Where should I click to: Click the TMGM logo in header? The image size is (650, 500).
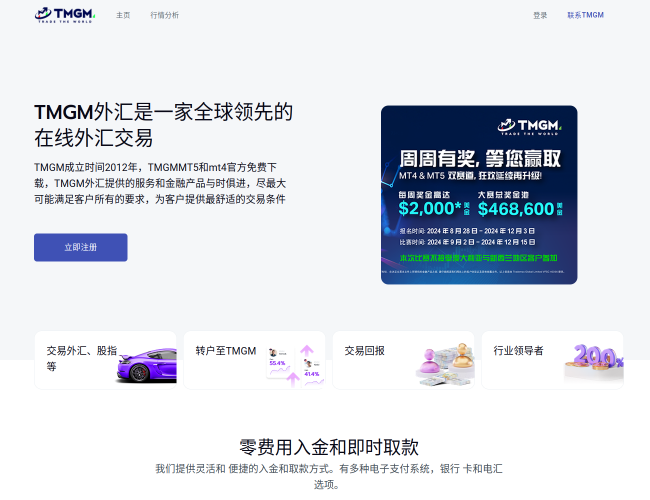[x=65, y=15]
